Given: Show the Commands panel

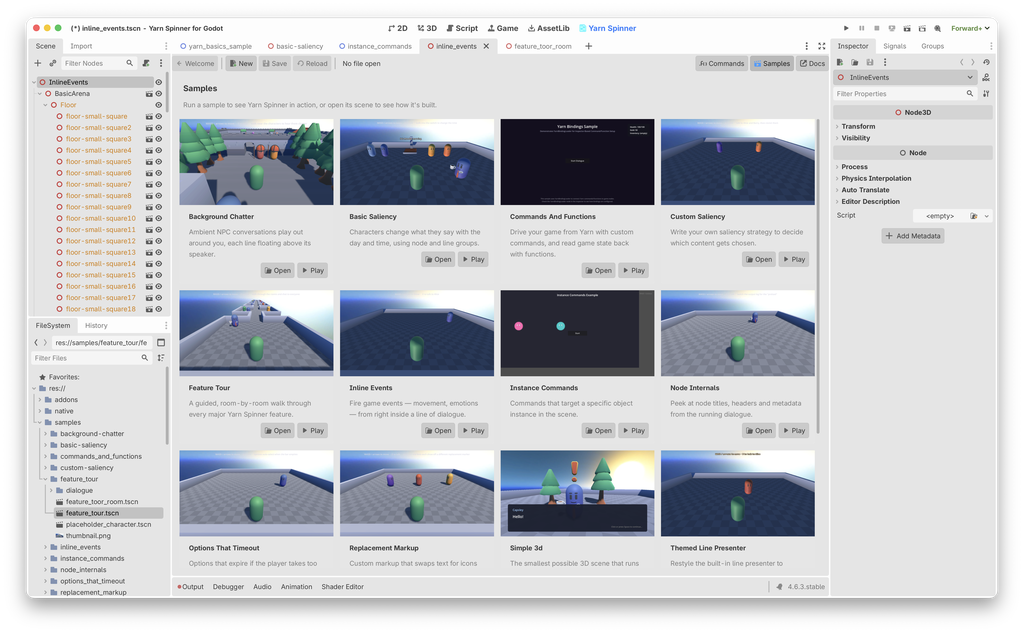Looking at the screenshot, I should click(721, 63).
